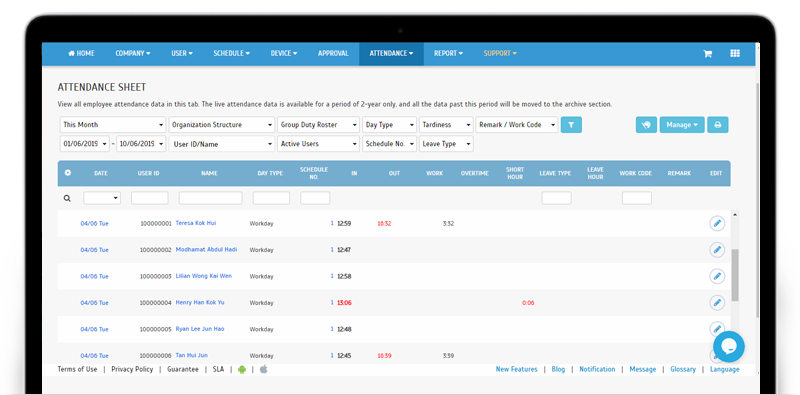Open Tan Hui Jun's name link
Image resolution: width=800 pixels, height=395 pixels.
[x=191, y=355]
